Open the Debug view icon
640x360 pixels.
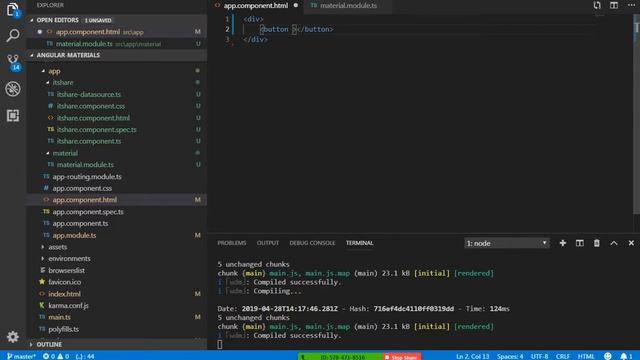click(13, 89)
